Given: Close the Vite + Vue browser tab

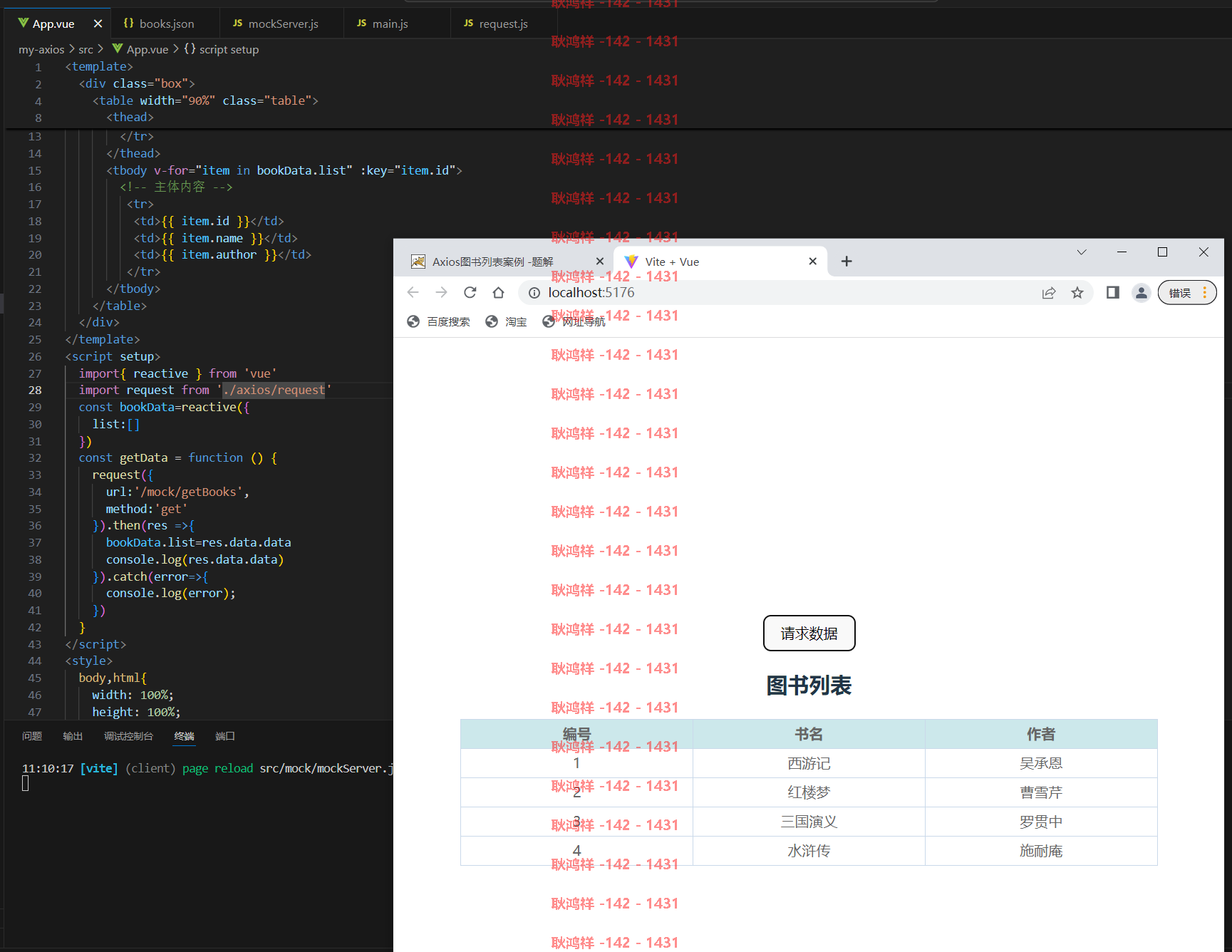Looking at the screenshot, I should [x=813, y=262].
